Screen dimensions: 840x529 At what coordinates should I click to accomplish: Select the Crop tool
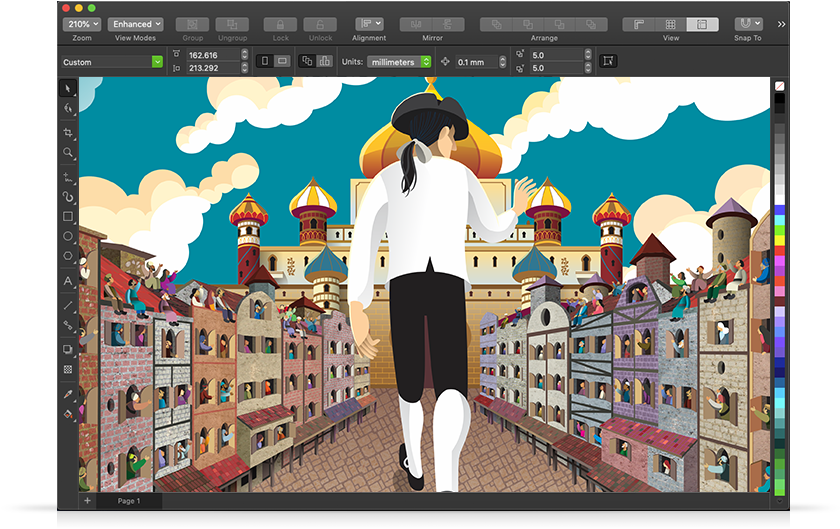68,132
